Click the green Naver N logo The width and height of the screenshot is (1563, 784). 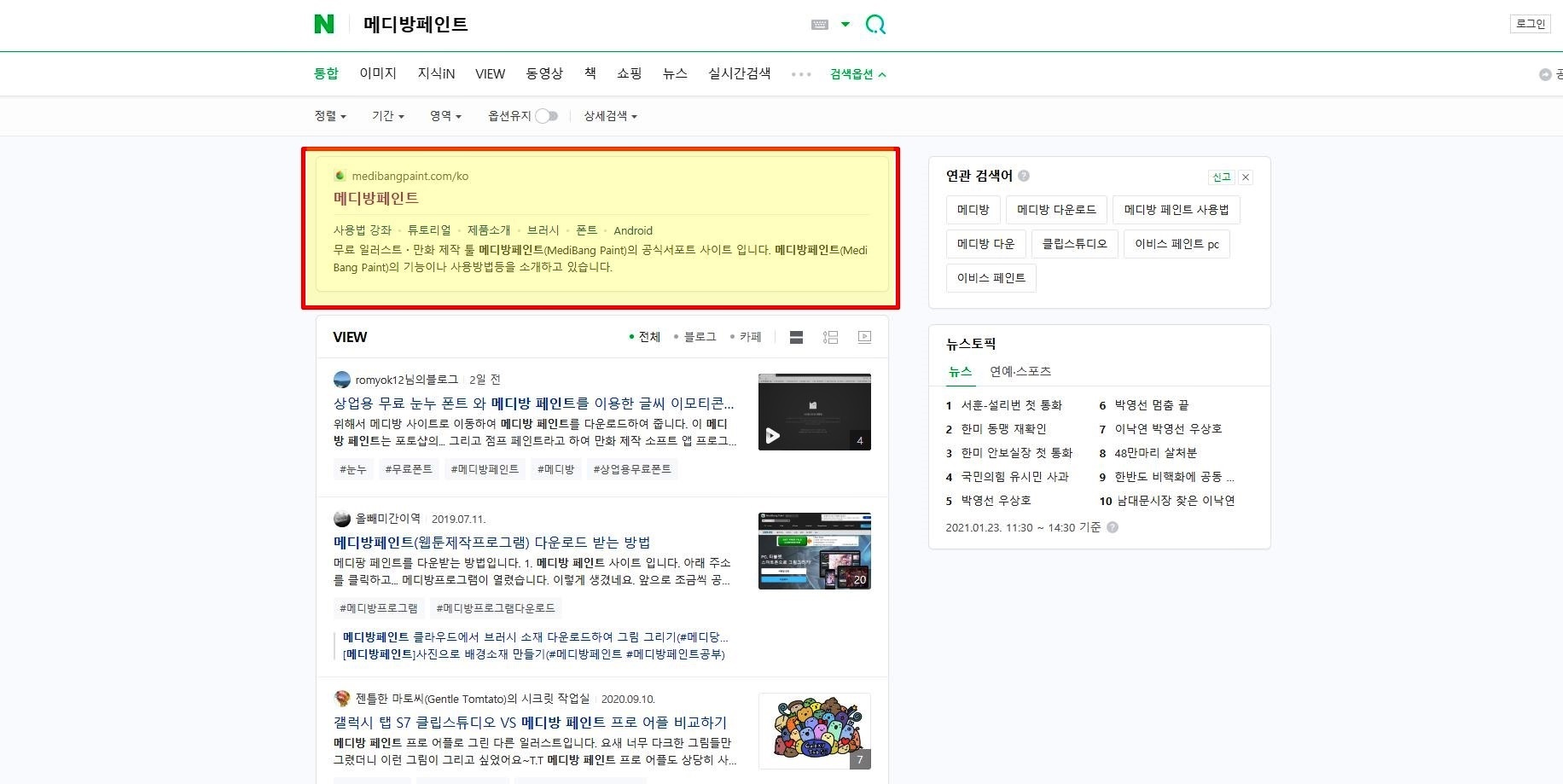pos(324,24)
